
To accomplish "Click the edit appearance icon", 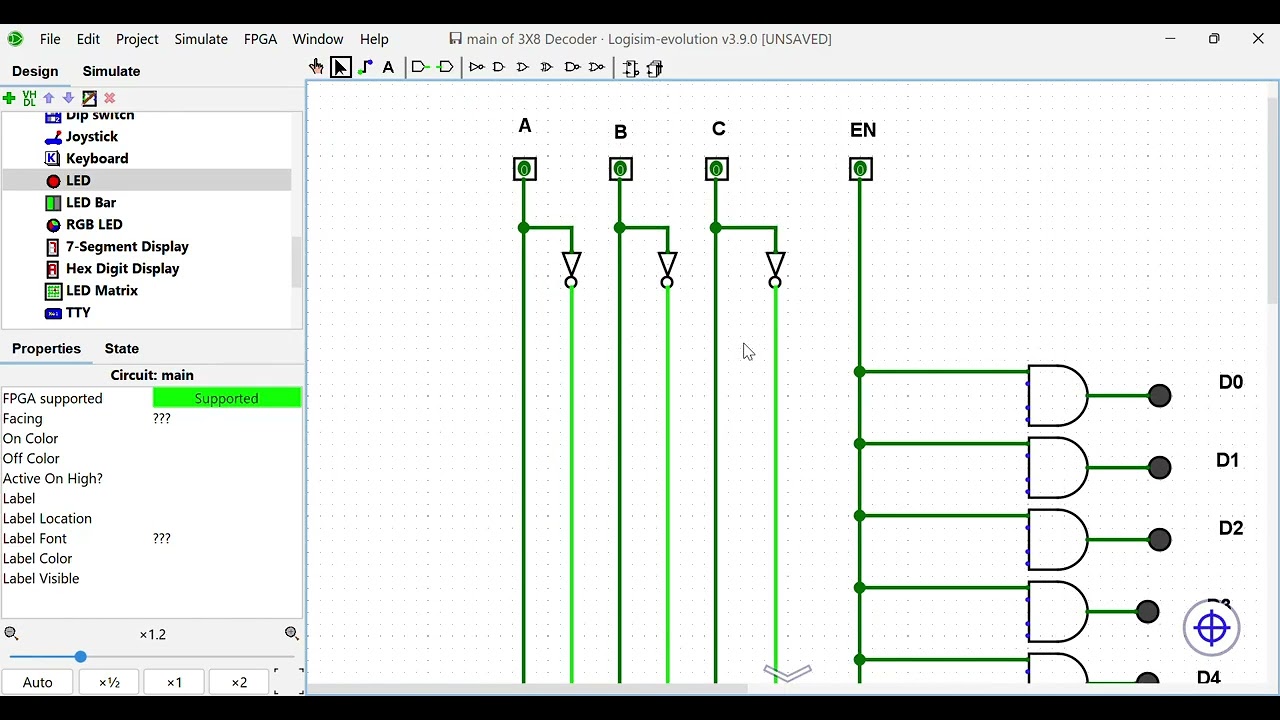I will coord(89,98).
